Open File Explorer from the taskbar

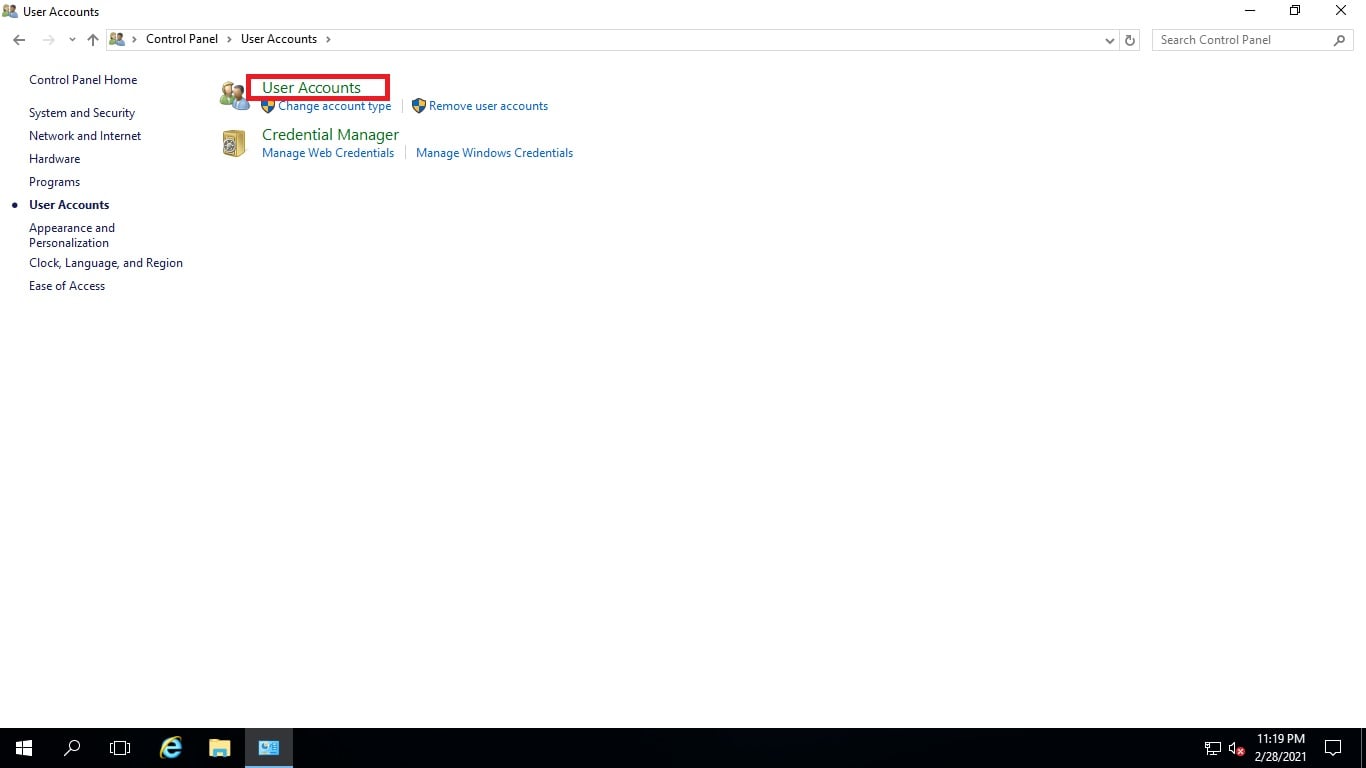[x=220, y=748]
